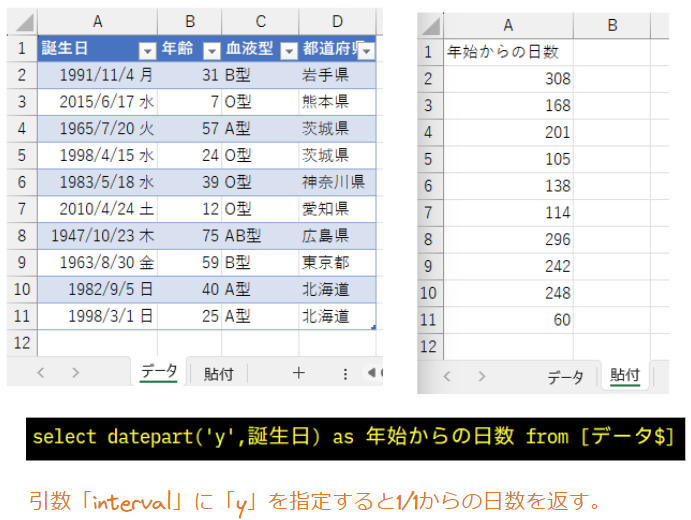Click the cell showing 248

pos(508,293)
